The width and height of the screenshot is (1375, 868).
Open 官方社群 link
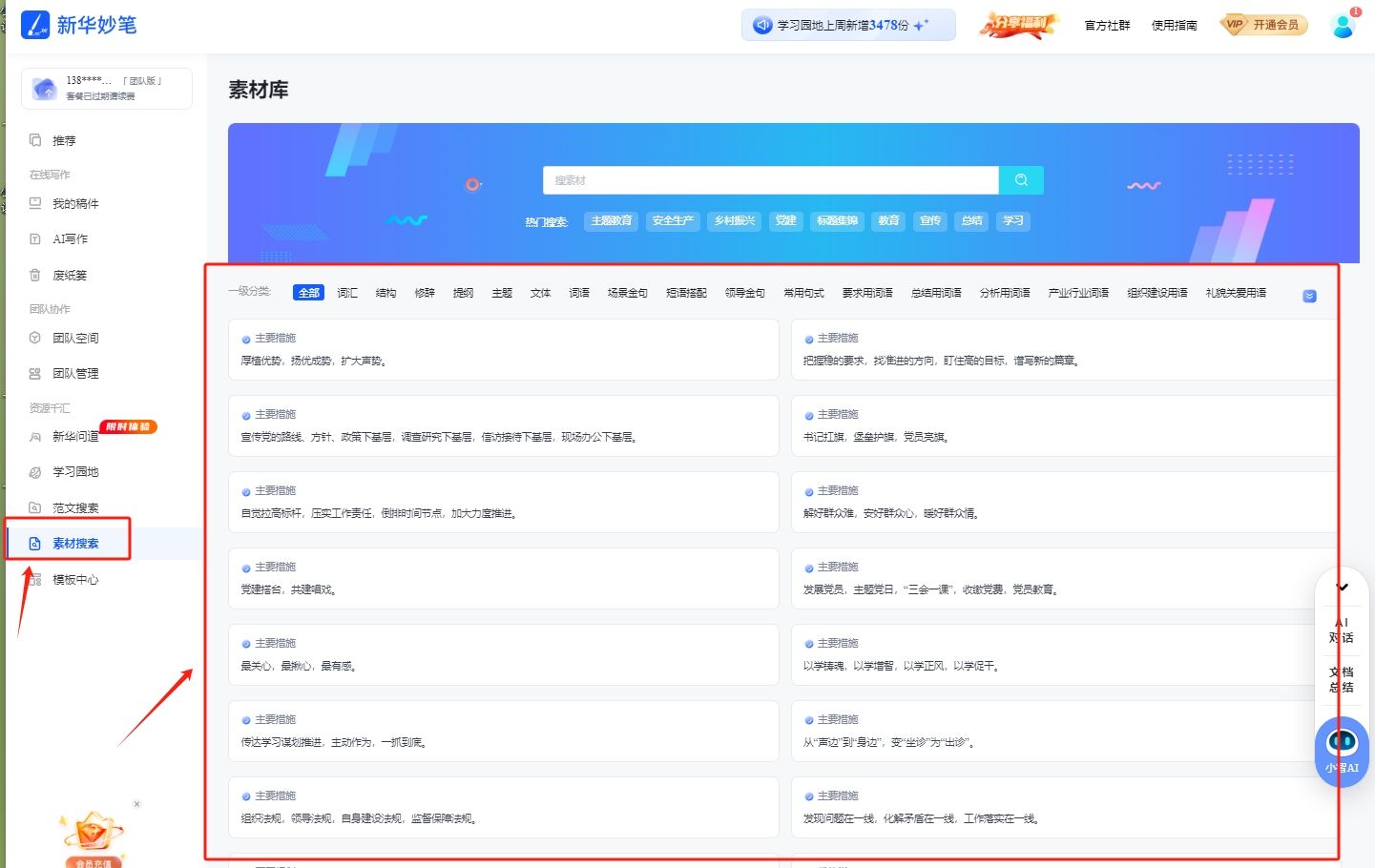[1107, 26]
